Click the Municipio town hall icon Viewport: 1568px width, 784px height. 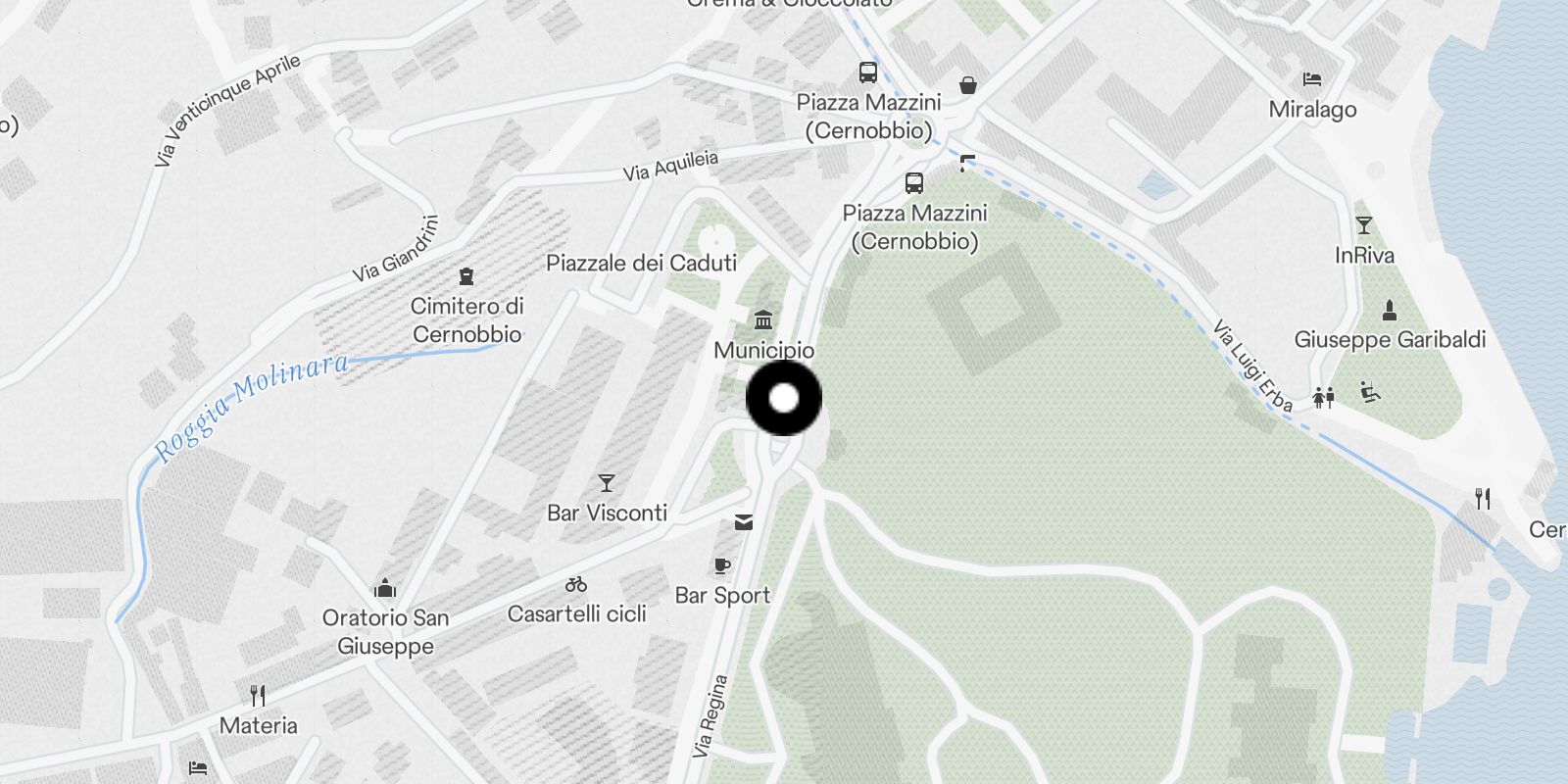pos(763,319)
